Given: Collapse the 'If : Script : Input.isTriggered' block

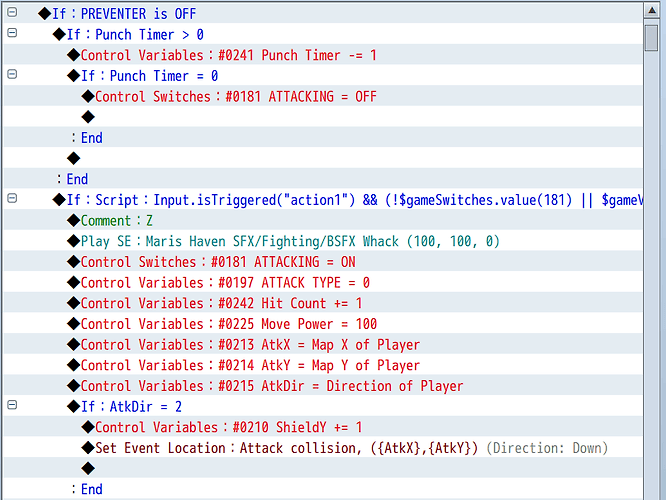Looking at the screenshot, I should coord(12,198).
